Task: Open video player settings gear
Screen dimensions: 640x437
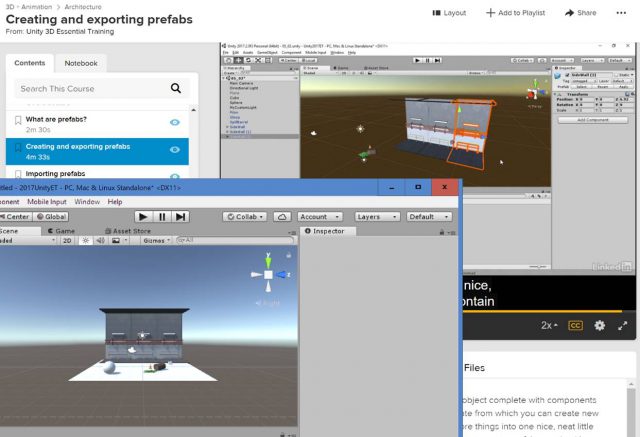Action: 599,325
